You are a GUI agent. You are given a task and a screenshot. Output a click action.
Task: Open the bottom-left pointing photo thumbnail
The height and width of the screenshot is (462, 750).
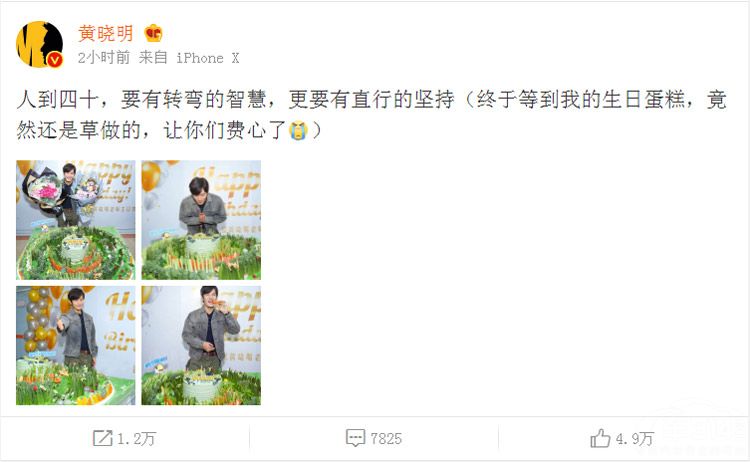pyautogui.click(x=76, y=346)
